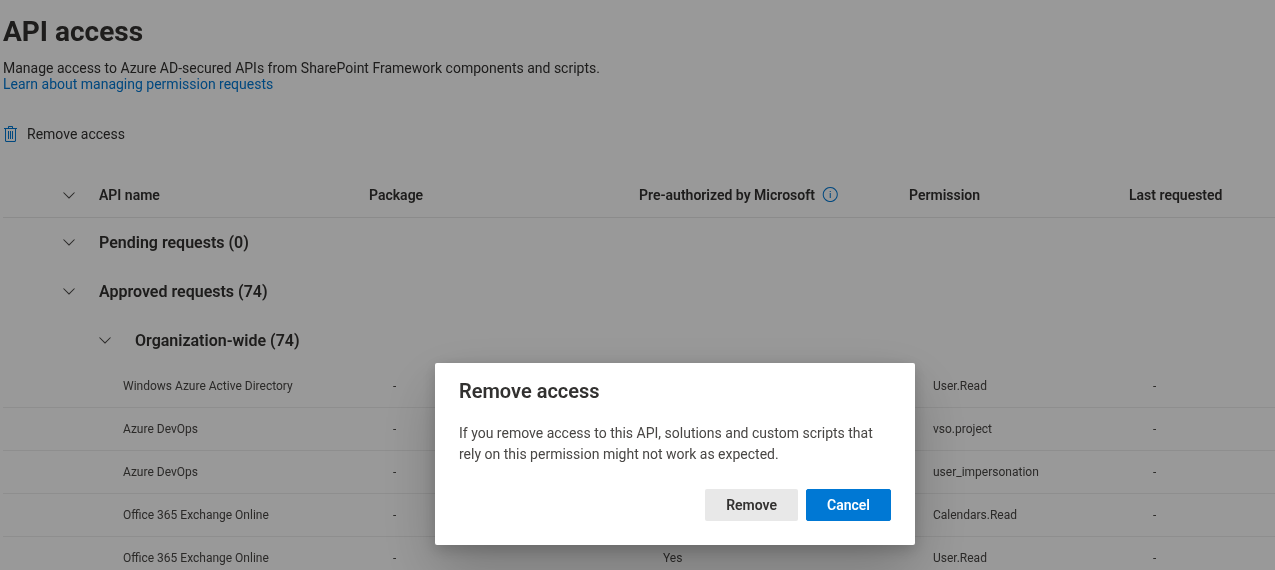The image size is (1275, 570).
Task: Select Office 365 Exchange Online Calendars.Read row
Action: 637,514
